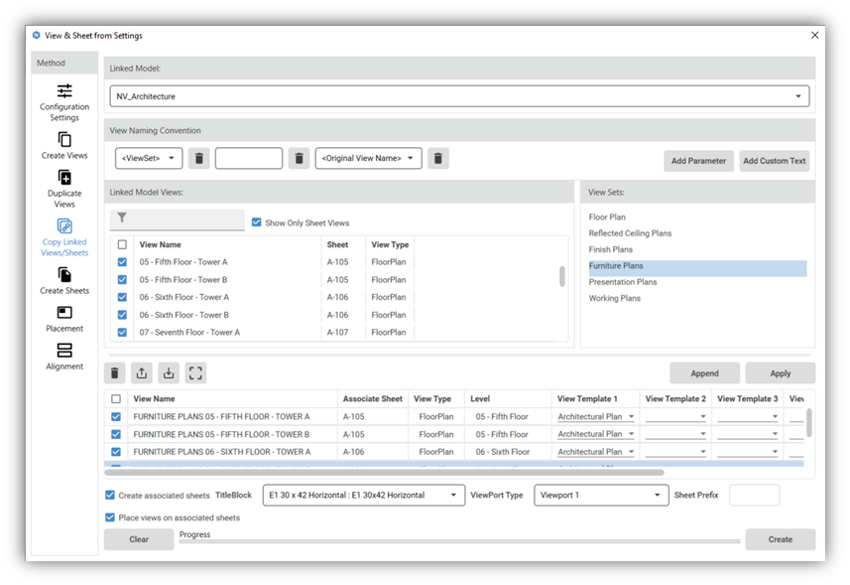Uncheck 06 - Sixth Floor - Tower B

(123, 315)
